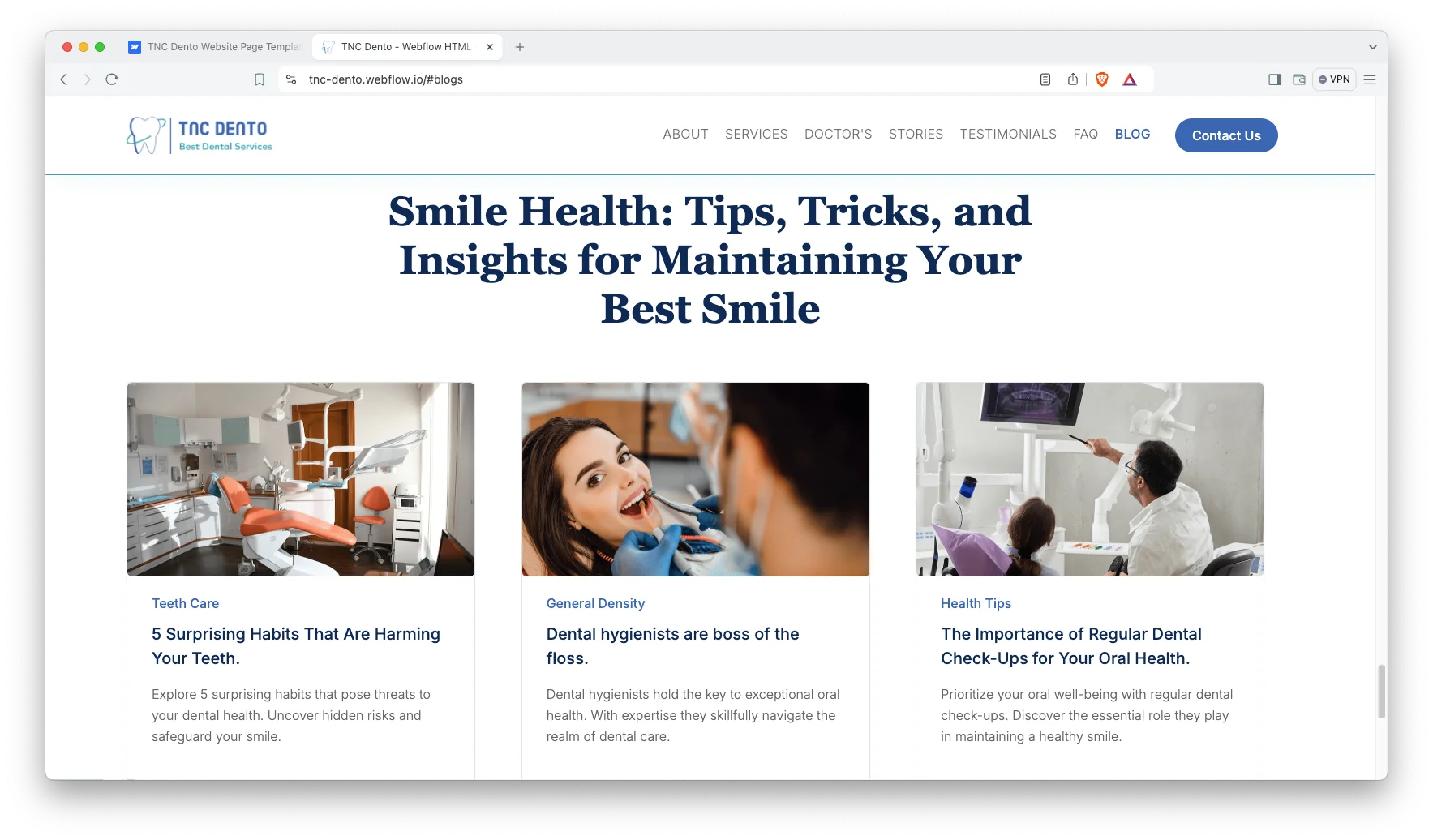This screenshot has height=840, width=1433.
Task: Click the share icon in address bar
Action: (1073, 79)
